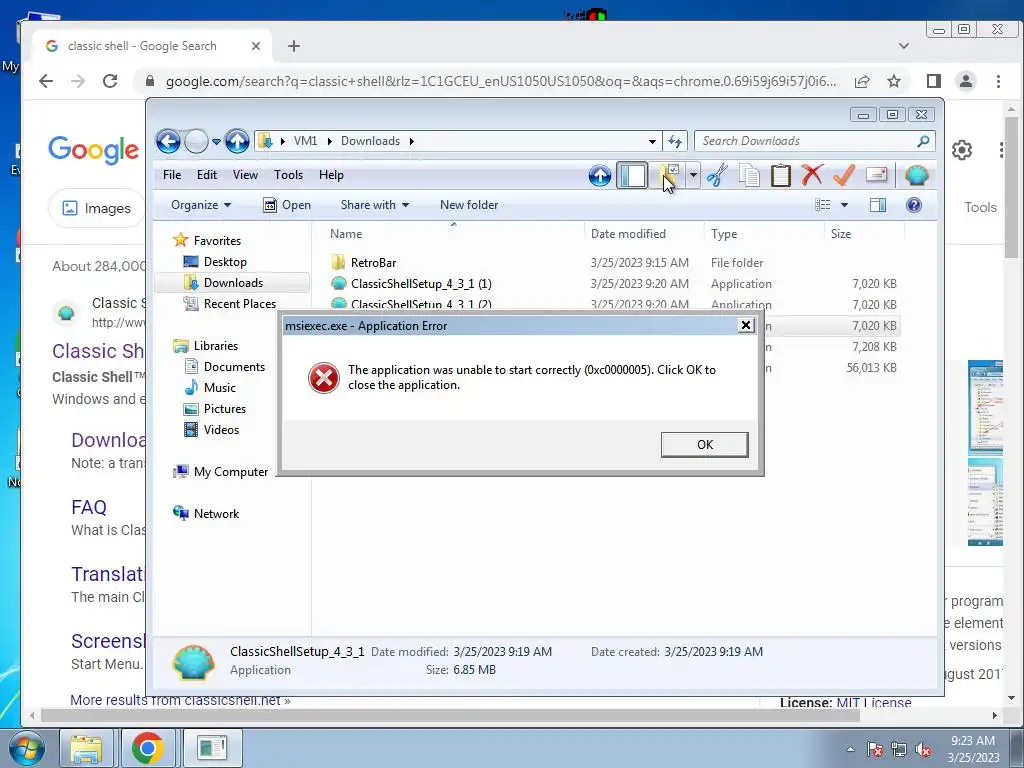Click the Action Center flag tray icon
Screen dimensions: 1024x768
point(874,749)
